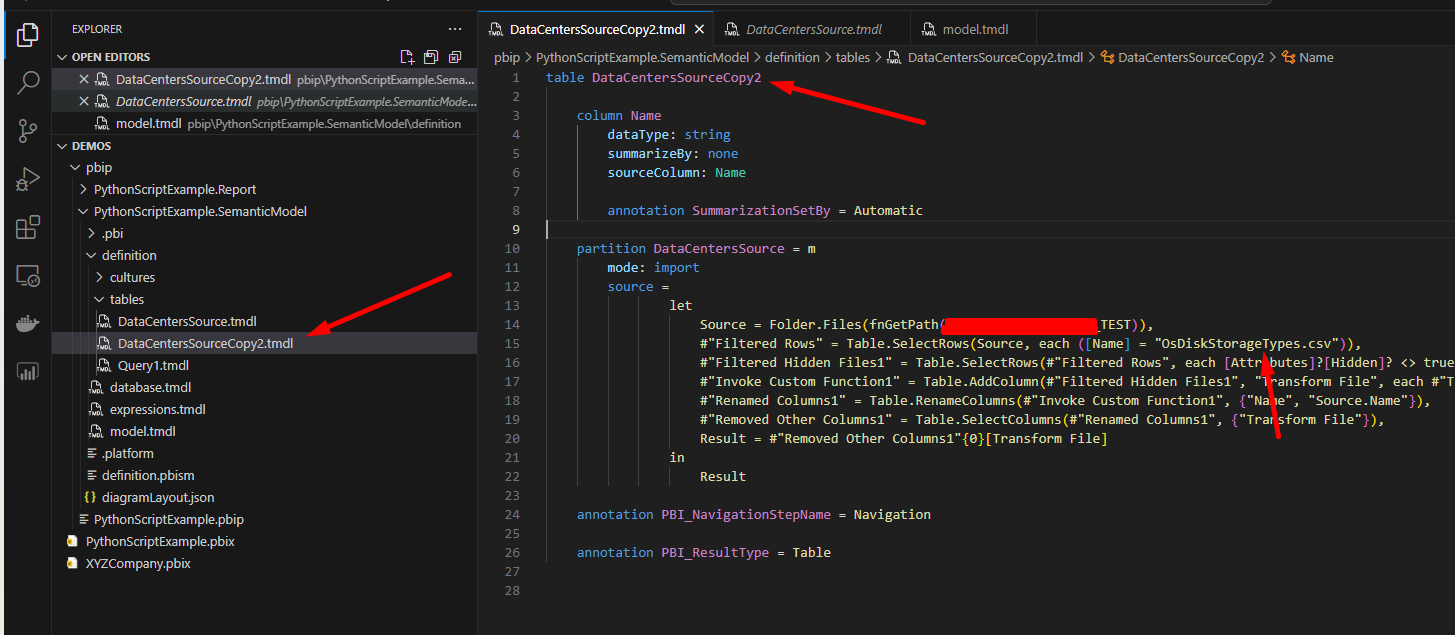Open the Docker view in activity bar
The image size is (1455, 635).
28,324
